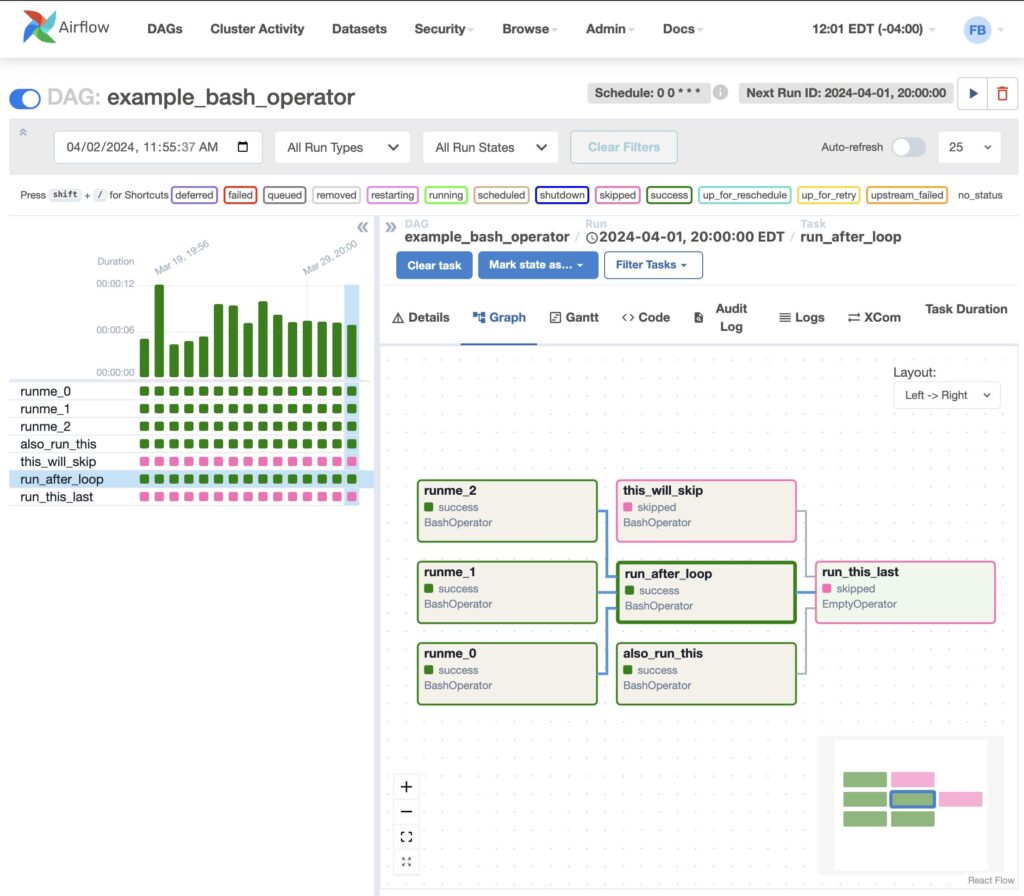Open the All Run States dropdown

(490, 146)
